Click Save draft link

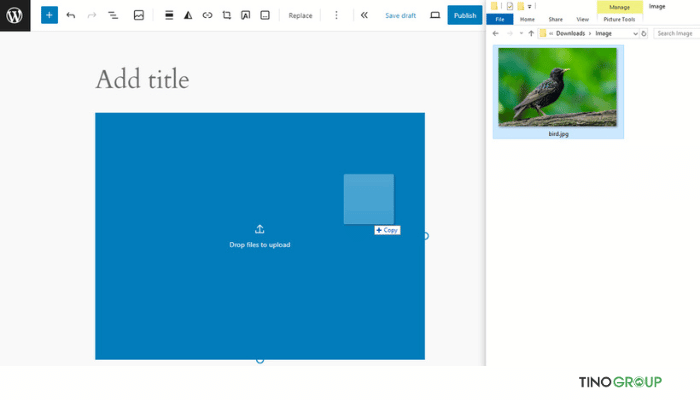[400, 16]
